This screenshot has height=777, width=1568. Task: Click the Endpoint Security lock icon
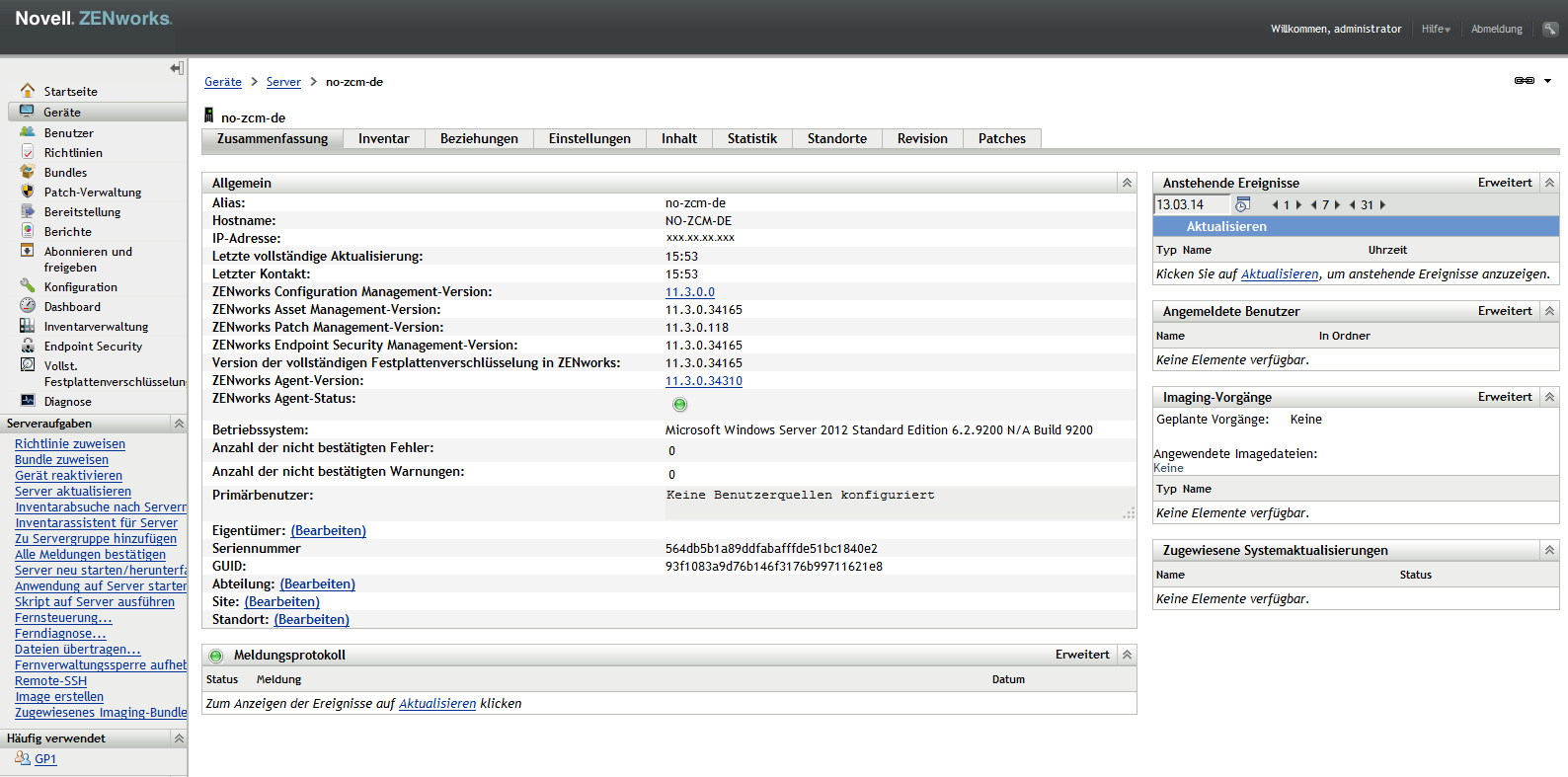click(x=28, y=346)
